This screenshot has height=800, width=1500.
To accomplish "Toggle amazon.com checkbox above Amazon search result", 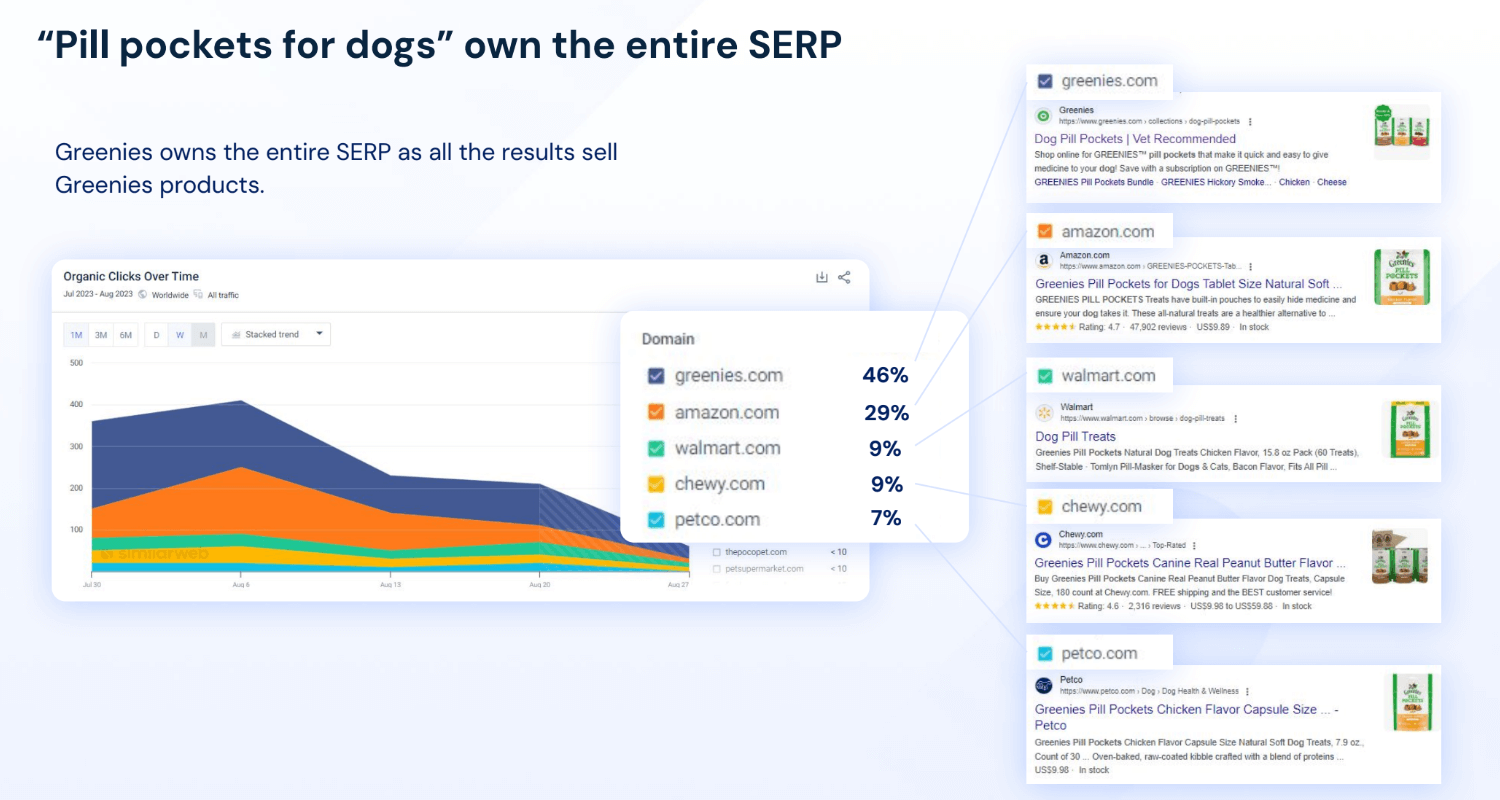I will [1045, 231].
